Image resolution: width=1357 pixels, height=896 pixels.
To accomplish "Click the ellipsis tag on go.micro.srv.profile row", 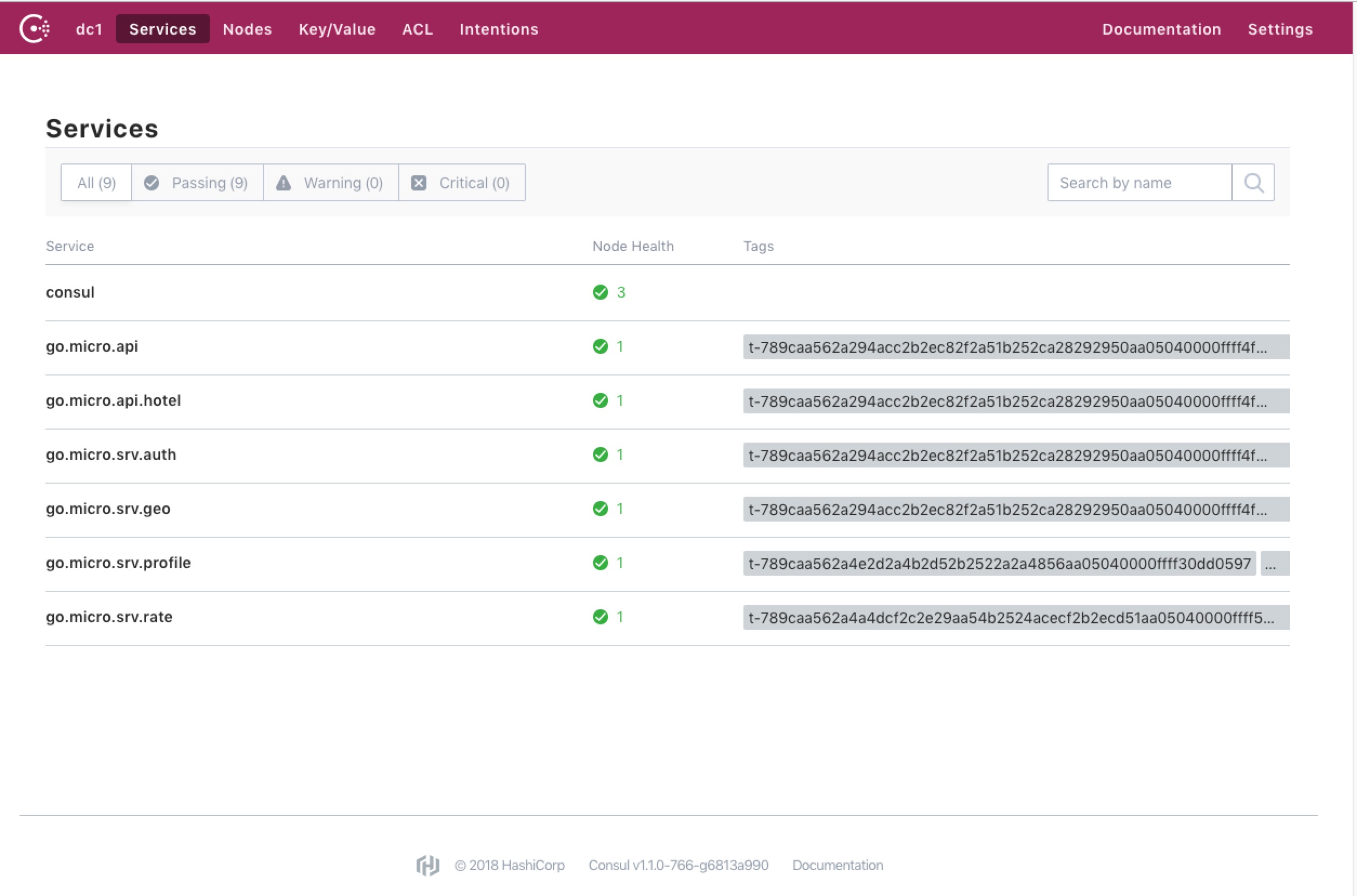I will coord(1275,563).
